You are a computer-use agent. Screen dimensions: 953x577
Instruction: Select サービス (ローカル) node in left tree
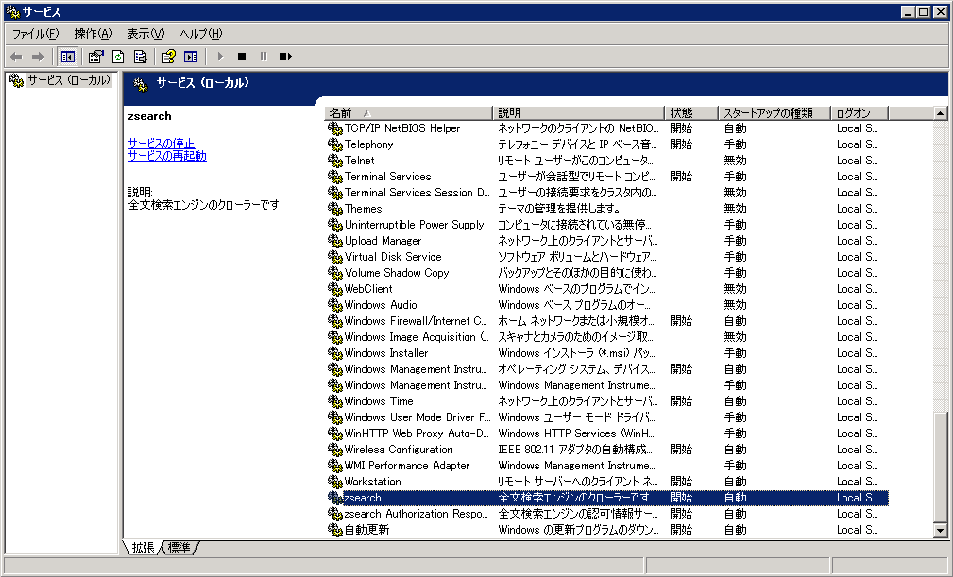[x=61, y=80]
